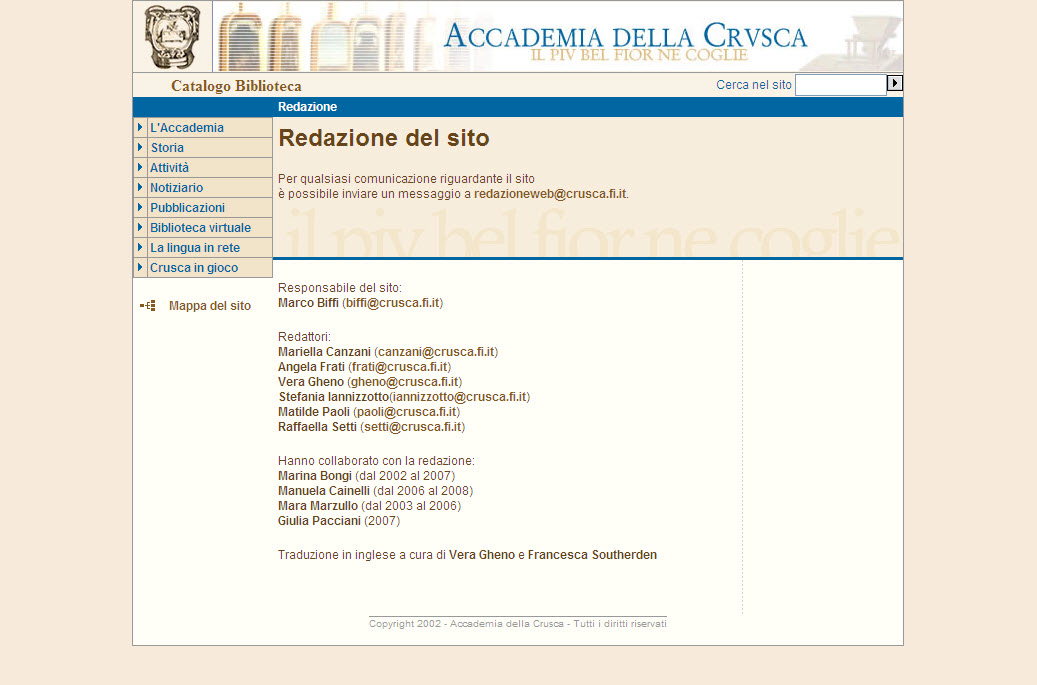Click the redazioneweb@crusca.fi.it email link
The width and height of the screenshot is (1037, 685).
coord(550,194)
